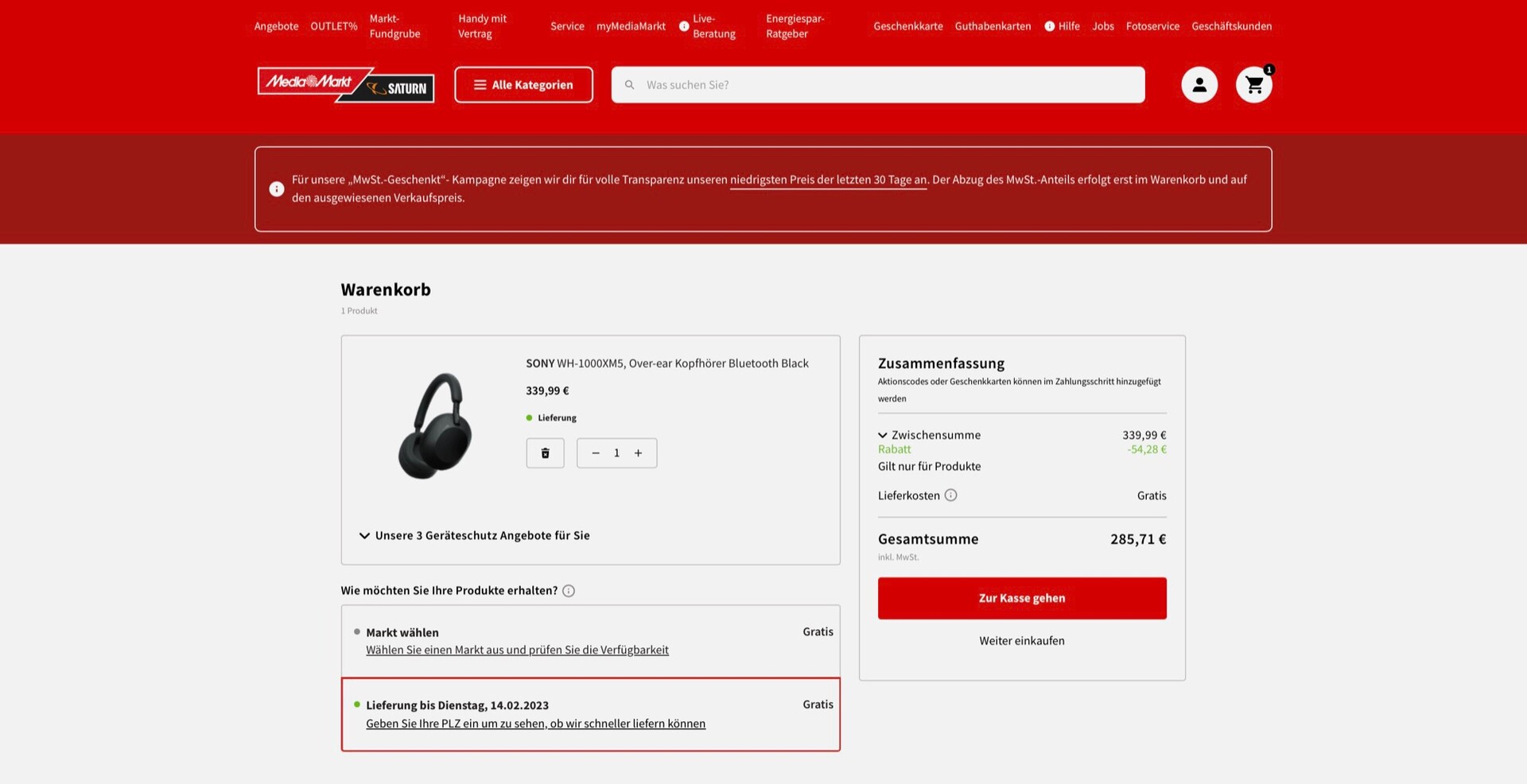
Task: Open Live-Beratung
Action: [x=708, y=26]
